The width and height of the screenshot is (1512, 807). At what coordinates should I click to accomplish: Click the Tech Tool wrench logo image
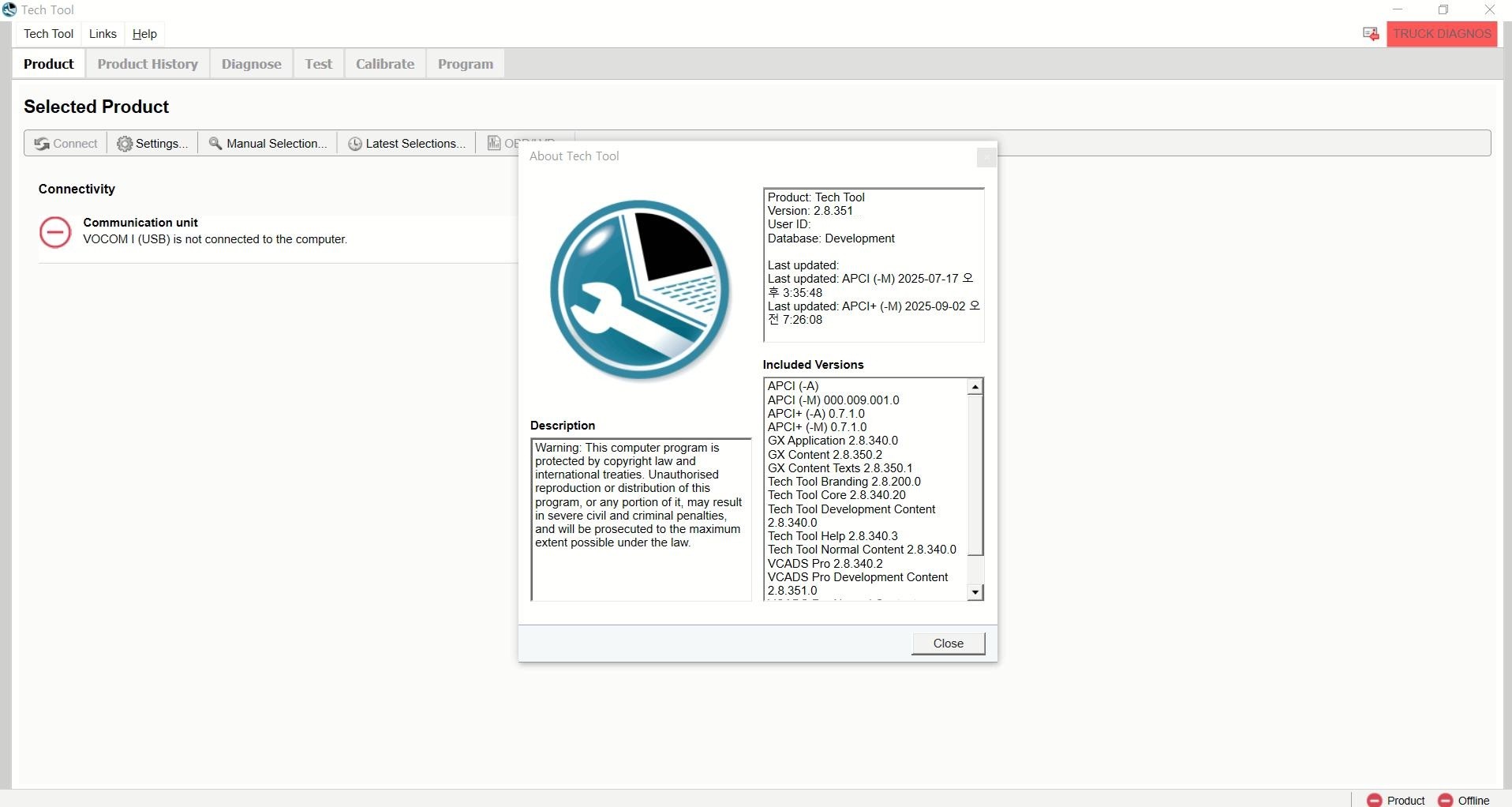[x=639, y=290]
